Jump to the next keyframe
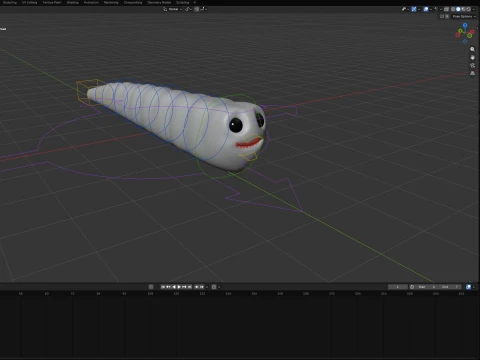Screen dimensions: 480x360 [x=184, y=287]
